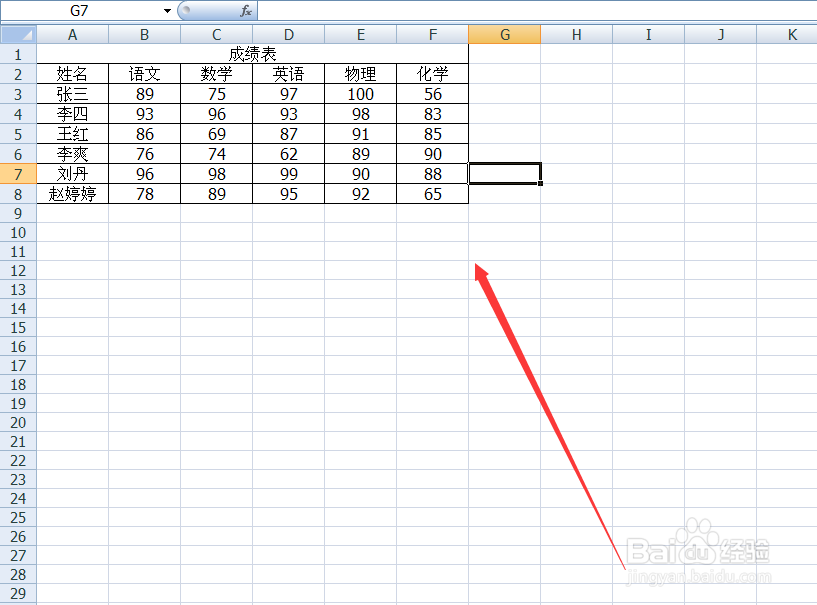
Task: Select row 9 header
Action: pos(18,213)
